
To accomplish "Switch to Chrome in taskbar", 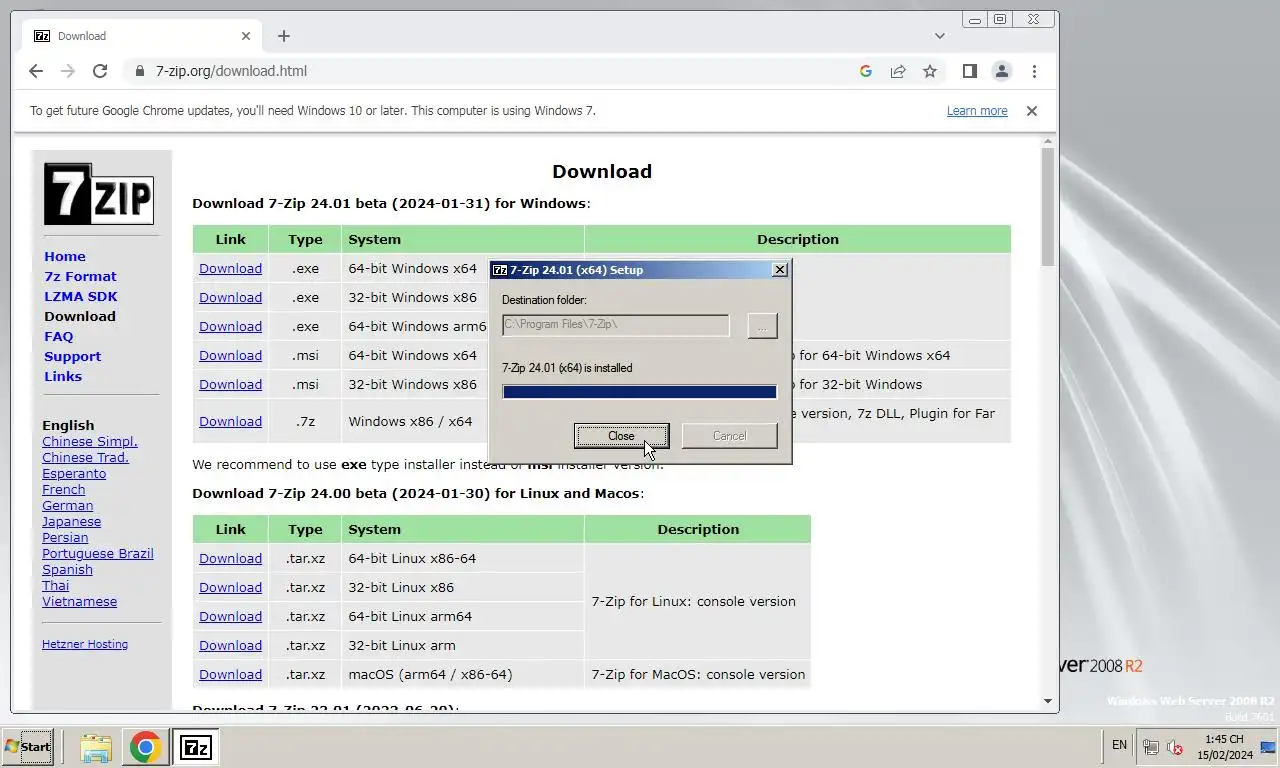I will coord(146,748).
